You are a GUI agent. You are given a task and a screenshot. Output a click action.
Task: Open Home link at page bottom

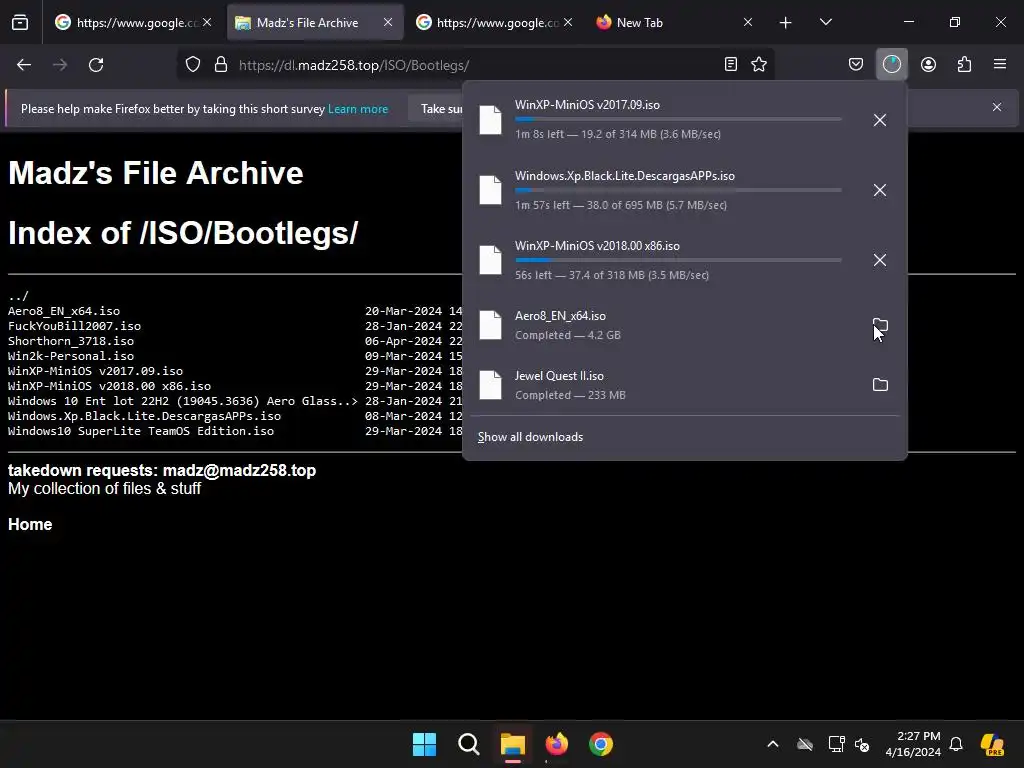[x=30, y=524]
